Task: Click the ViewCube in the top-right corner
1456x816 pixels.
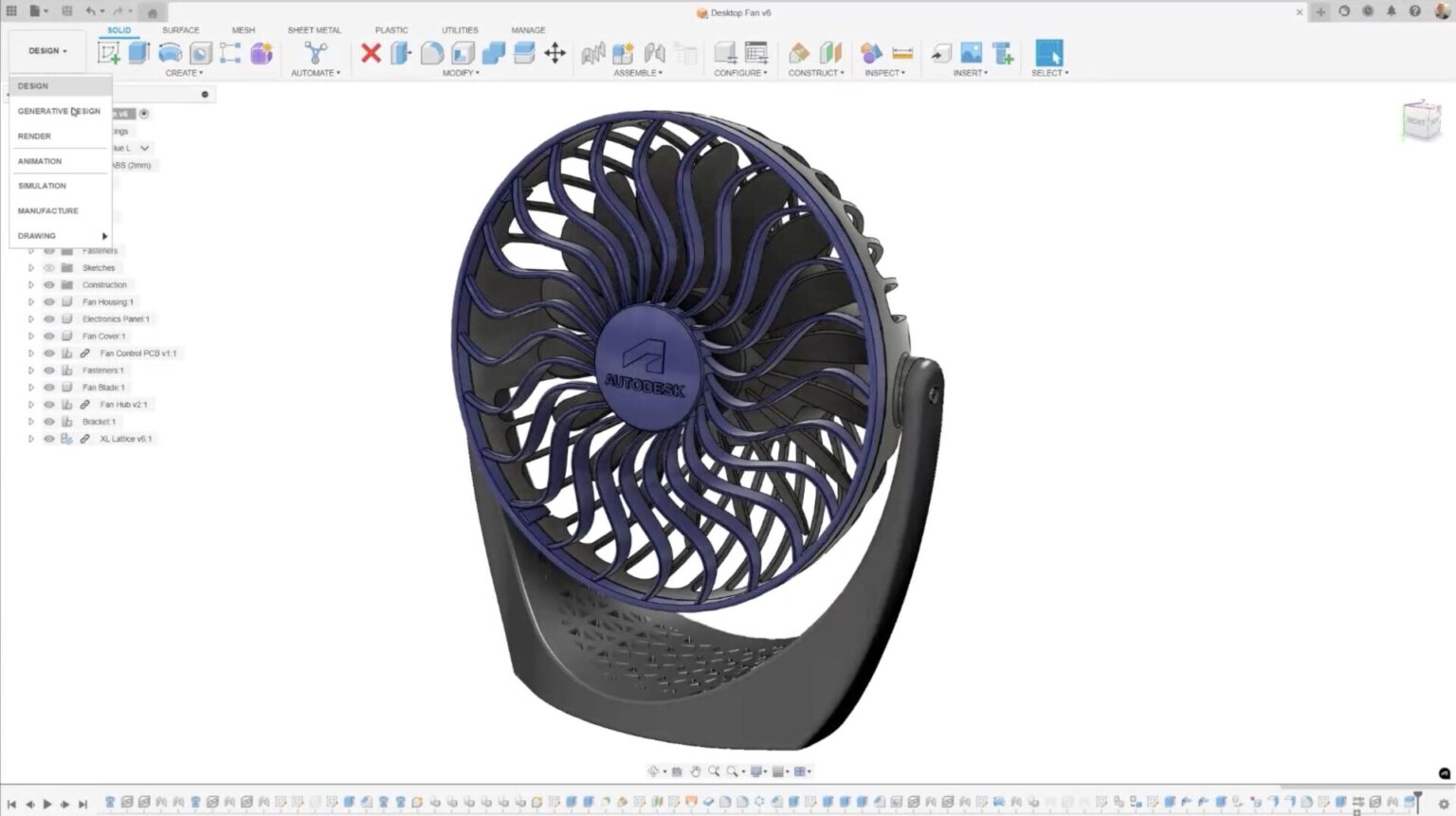Action: pos(1419,121)
